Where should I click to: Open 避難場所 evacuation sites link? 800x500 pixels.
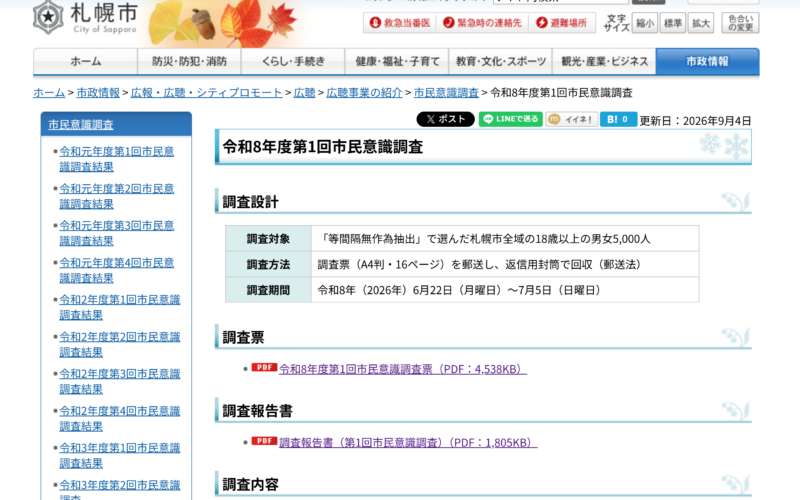pos(562,23)
